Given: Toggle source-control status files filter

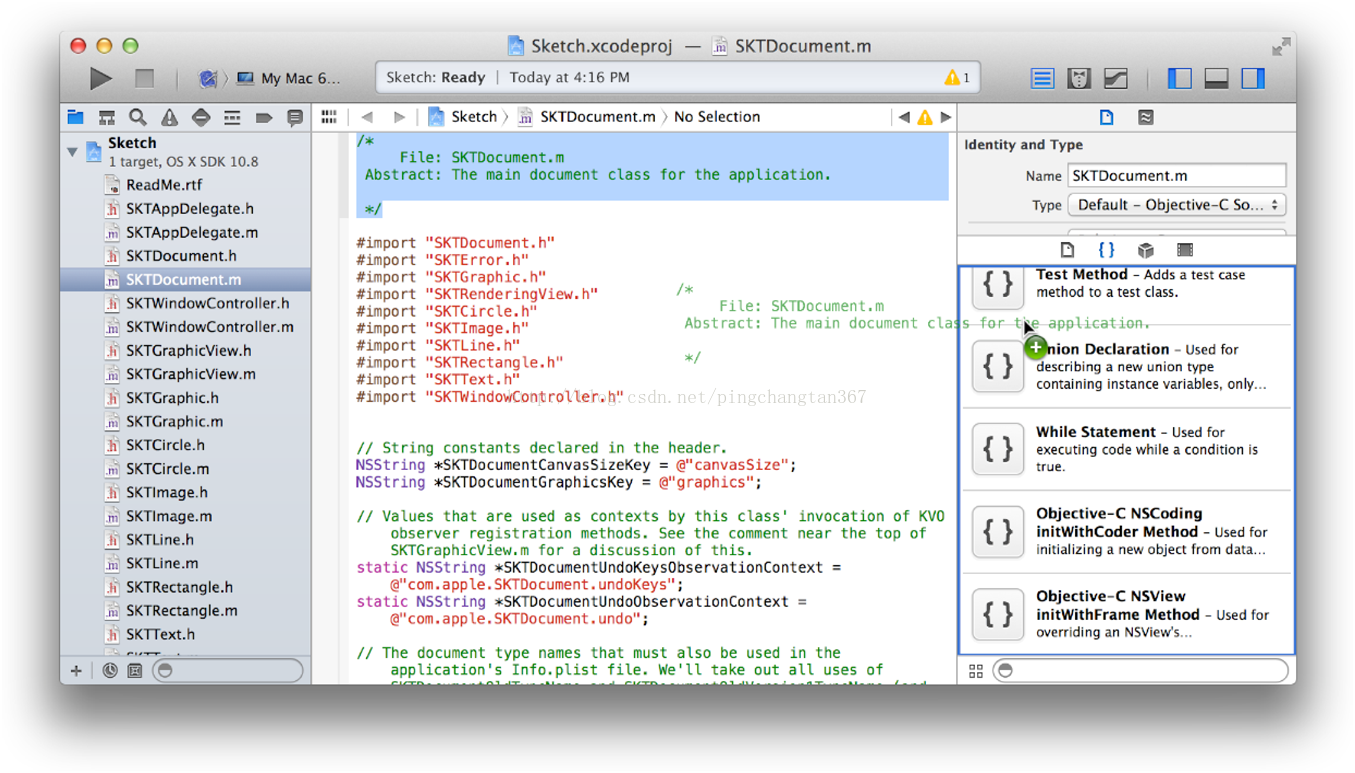Looking at the screenshot, I should tap(135, 671).
